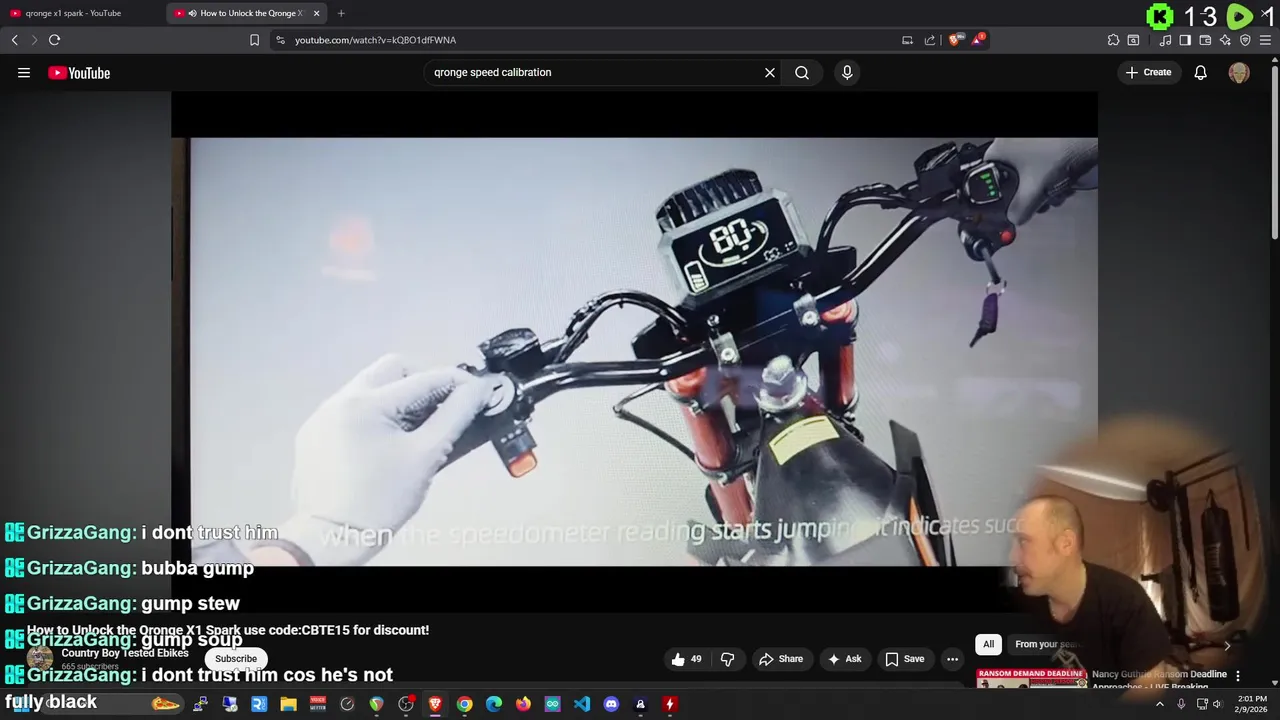The height and width of the screenshot is (720, 1280).
Task: Select the 'All' recommendation chip
Action: point(988,644)
